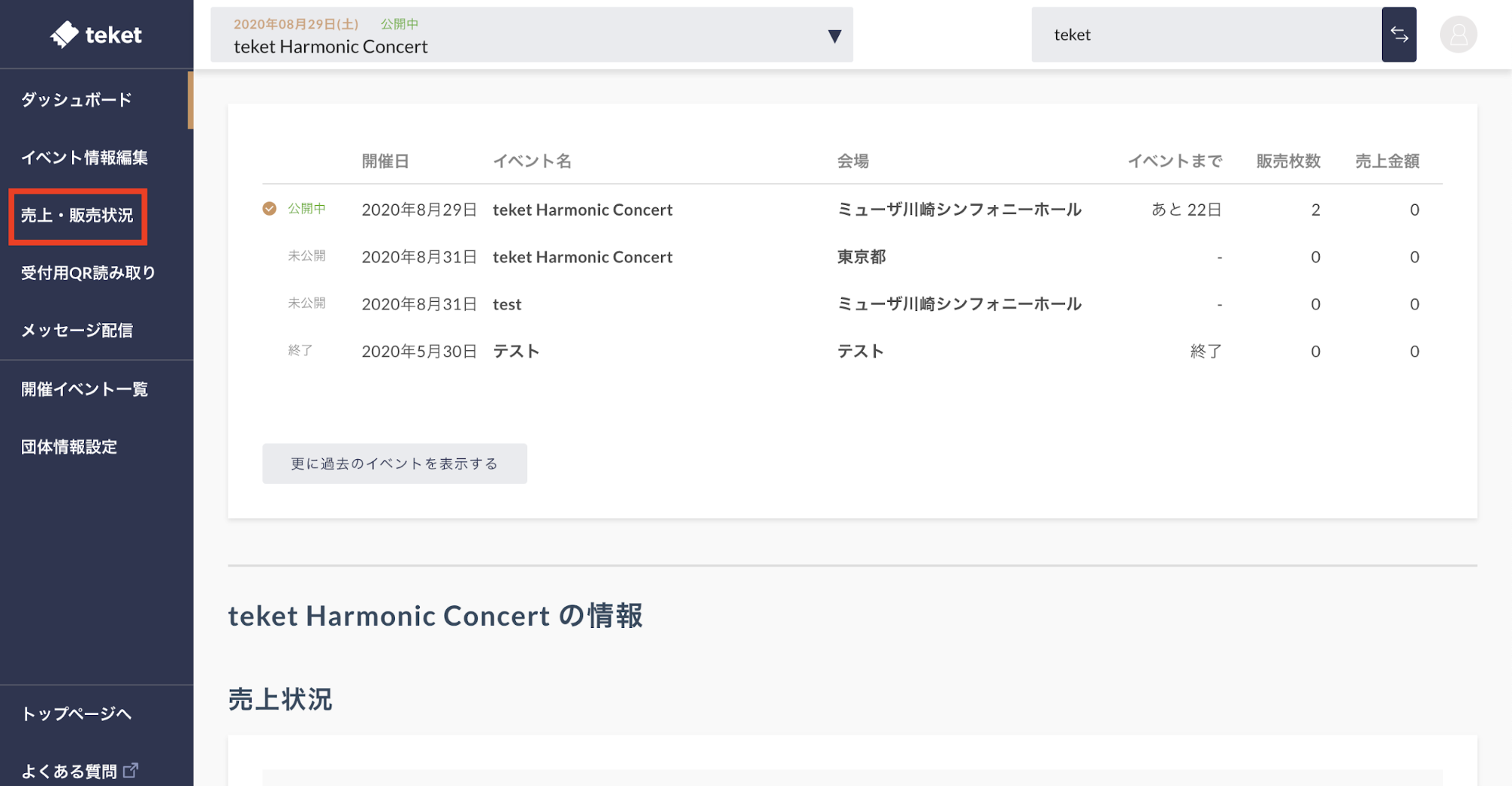Go to イベント情報編集 menu item
This screenshot has height=786, width=1512.
pyautogui.click(x=84, y=157)
